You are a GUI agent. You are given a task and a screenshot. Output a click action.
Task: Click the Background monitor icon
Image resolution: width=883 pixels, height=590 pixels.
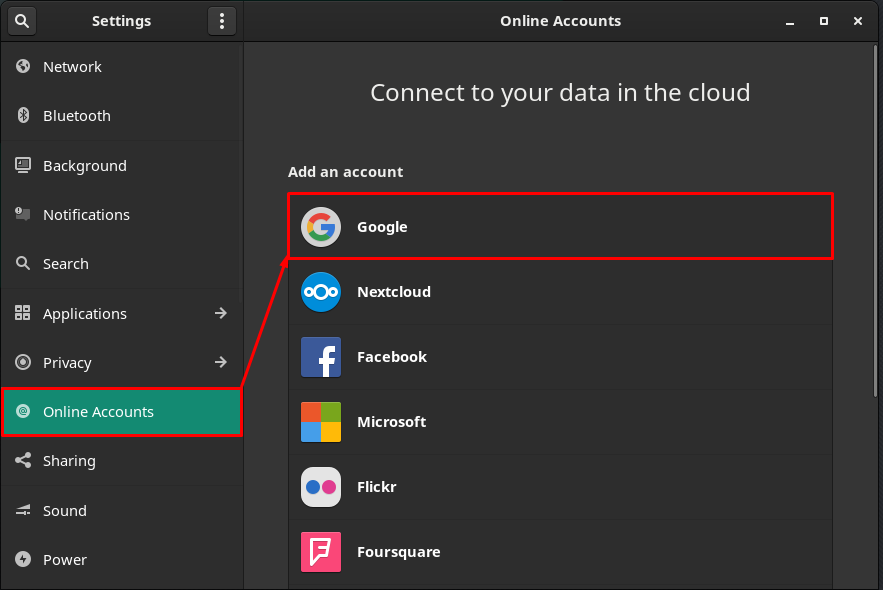[23, 165]
